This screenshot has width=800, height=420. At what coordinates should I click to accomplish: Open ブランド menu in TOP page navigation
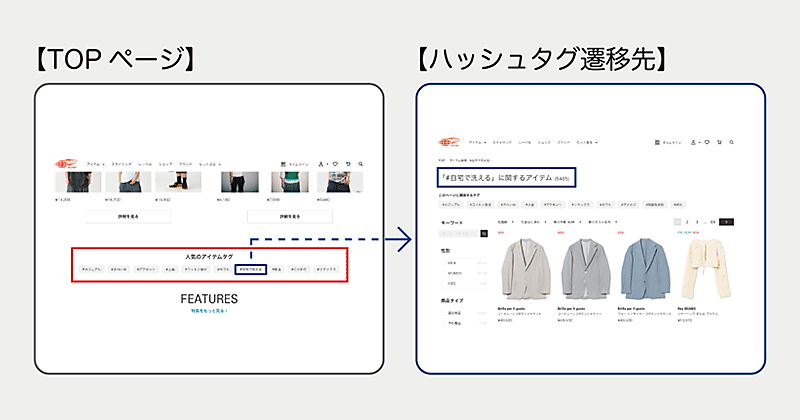(186, 164)
